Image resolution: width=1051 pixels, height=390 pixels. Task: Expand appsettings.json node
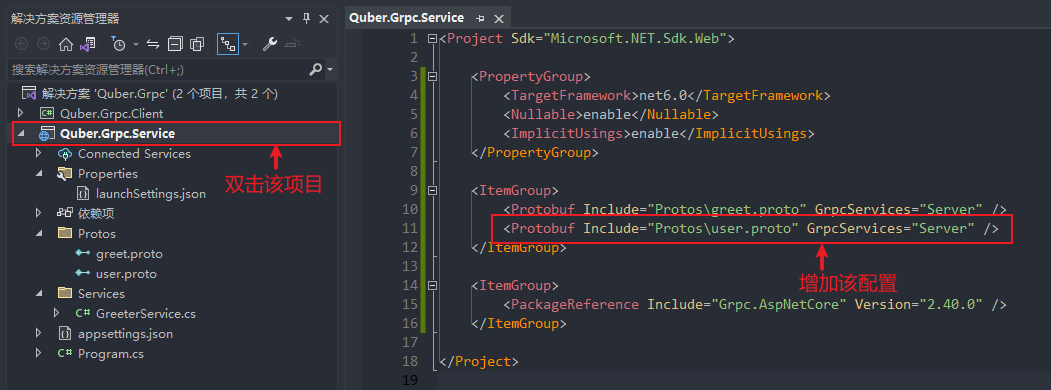[x=38, y=333]
